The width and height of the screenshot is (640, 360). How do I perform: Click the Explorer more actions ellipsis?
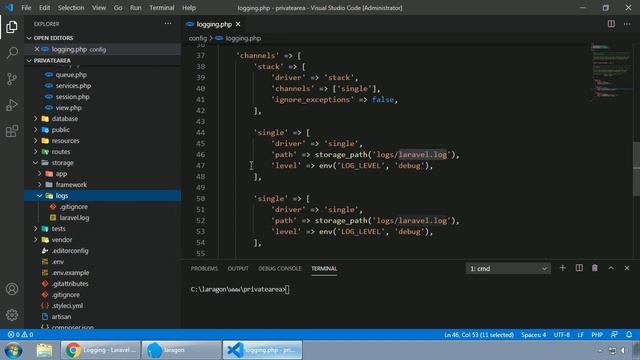click(168, 24)
